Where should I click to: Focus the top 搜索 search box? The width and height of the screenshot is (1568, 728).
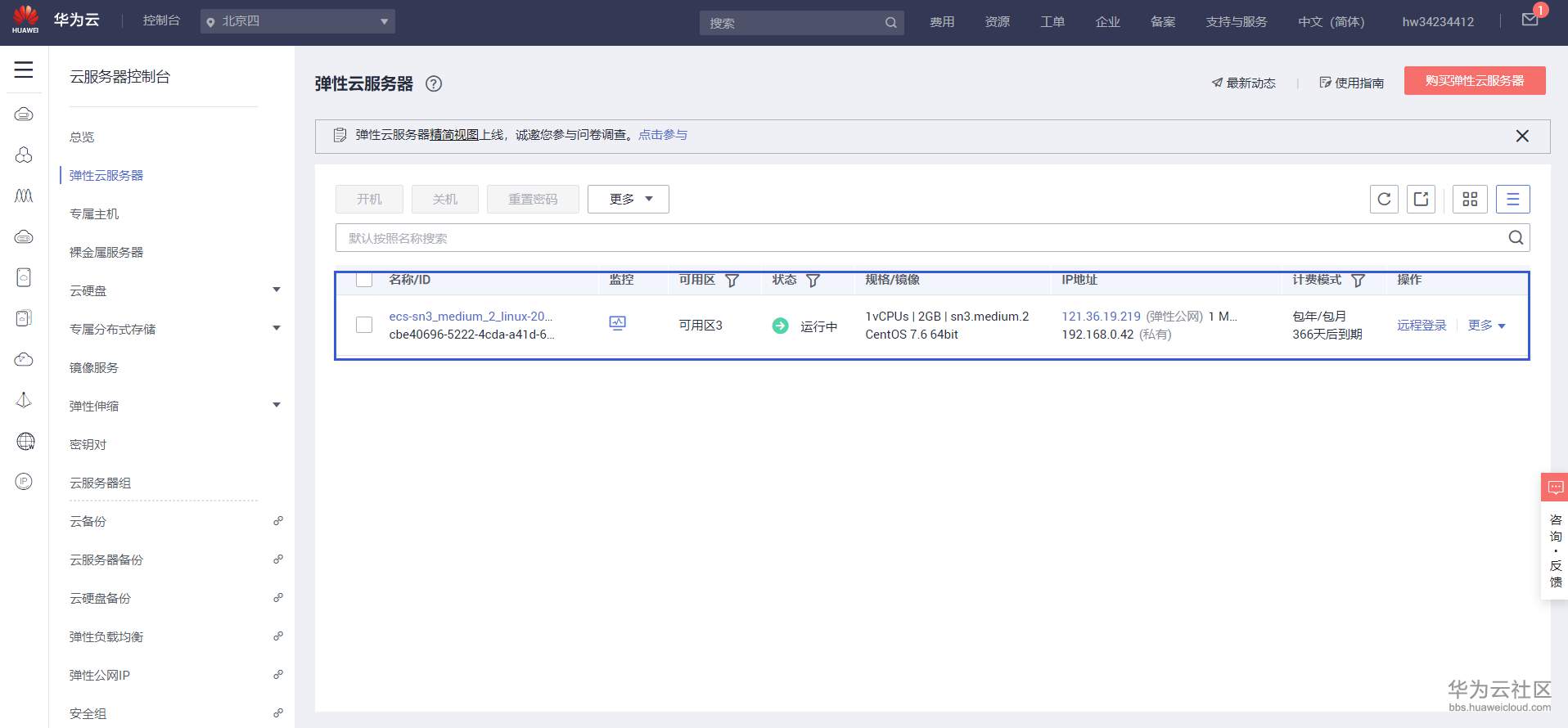pyautogui.click(x=800, y=23)
